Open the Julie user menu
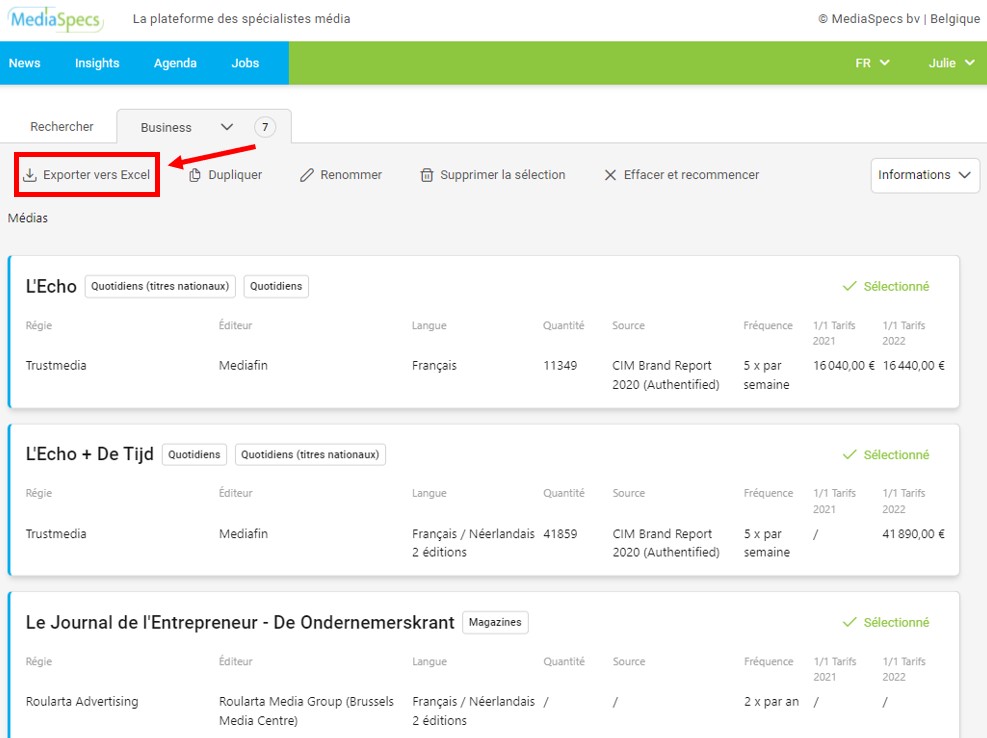This screenshot has height=738, width=987. 951,63
